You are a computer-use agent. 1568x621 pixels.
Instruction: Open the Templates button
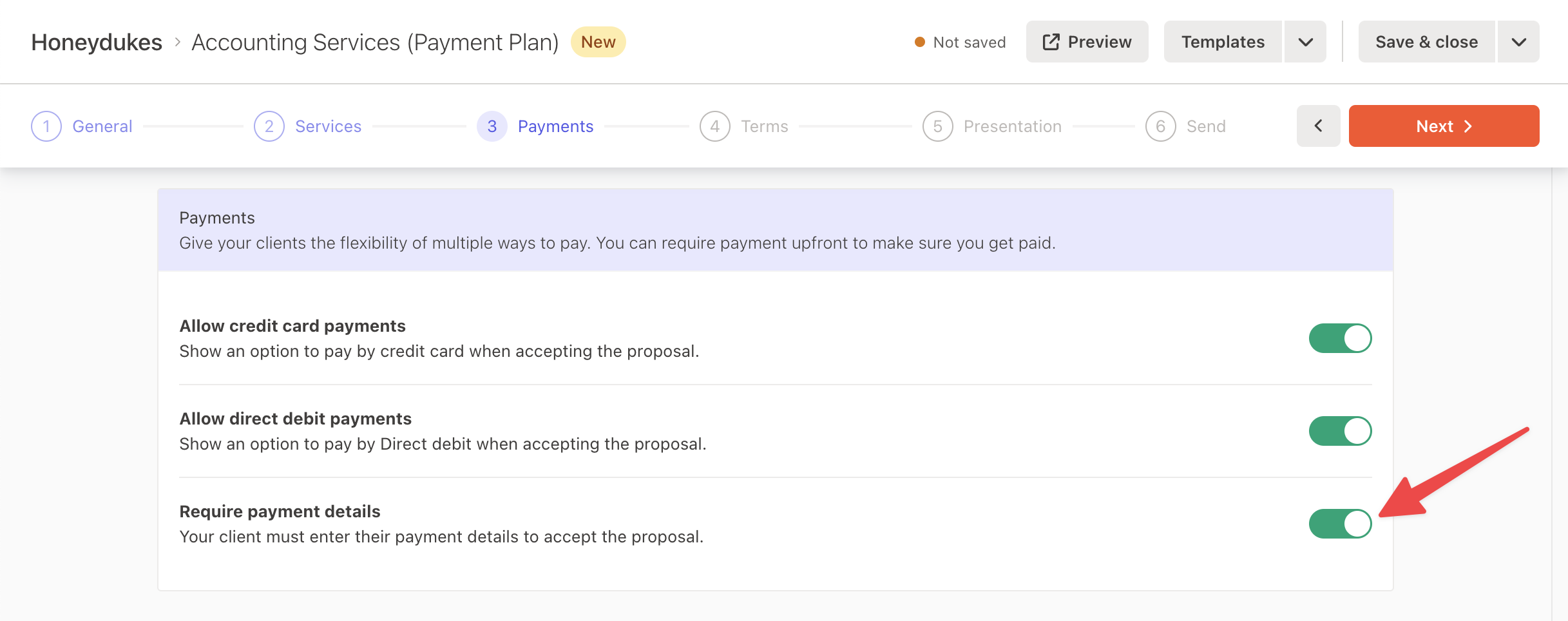[1223, 42]
